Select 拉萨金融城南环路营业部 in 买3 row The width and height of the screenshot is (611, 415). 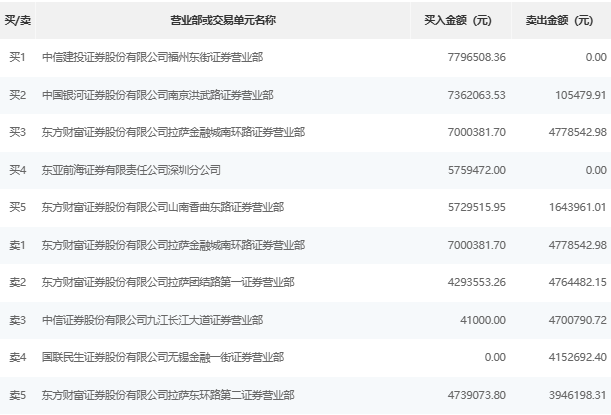[173, 132]
